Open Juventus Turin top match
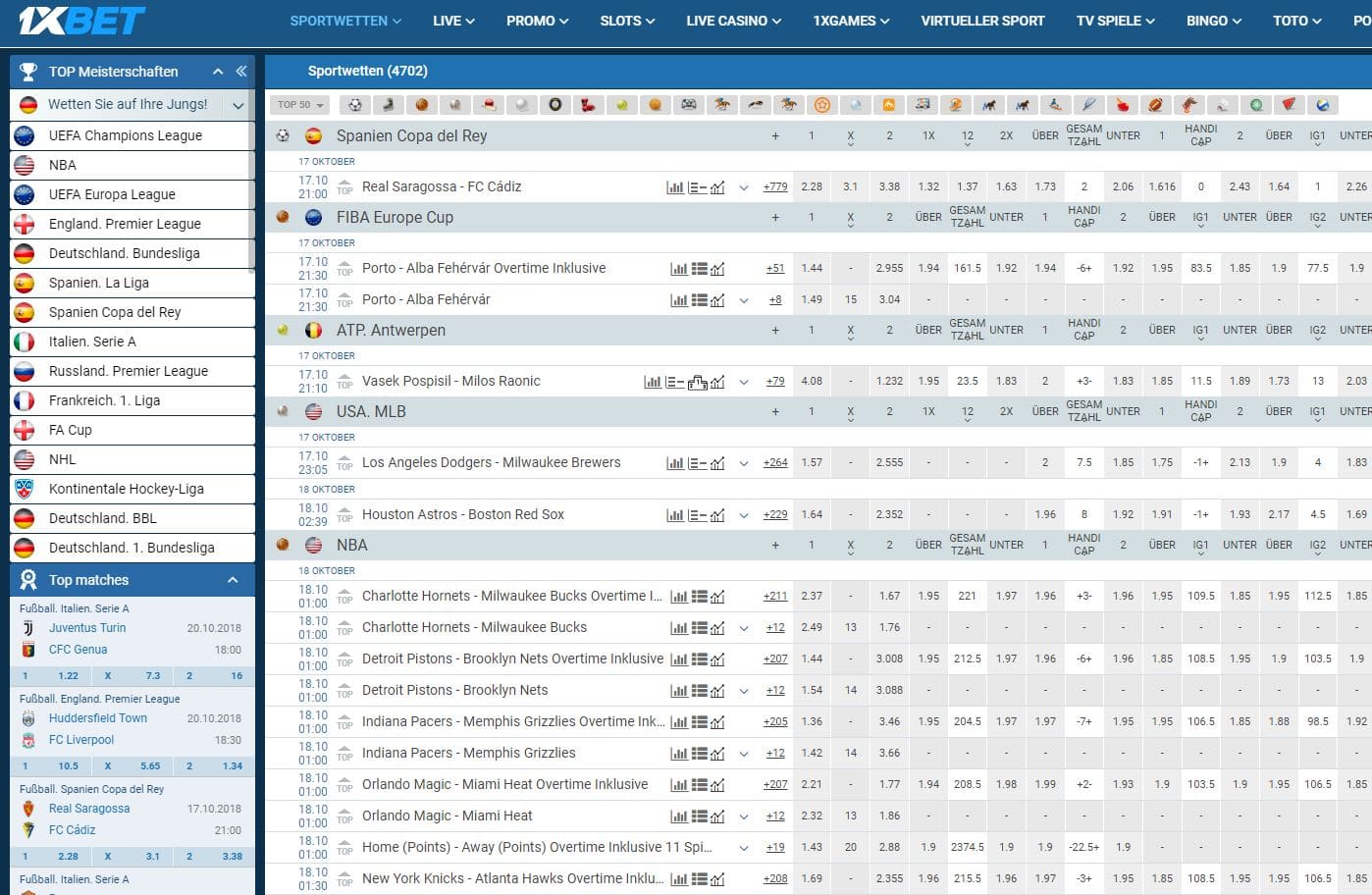This screenshot has height=895, width=1372. click(87, 628)
